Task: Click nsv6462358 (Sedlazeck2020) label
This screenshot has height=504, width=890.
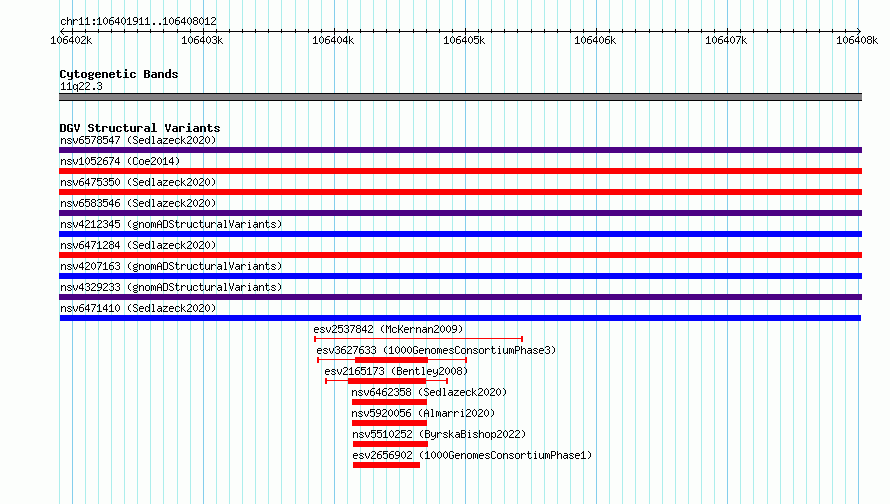Action: click(x=429, y=392)
